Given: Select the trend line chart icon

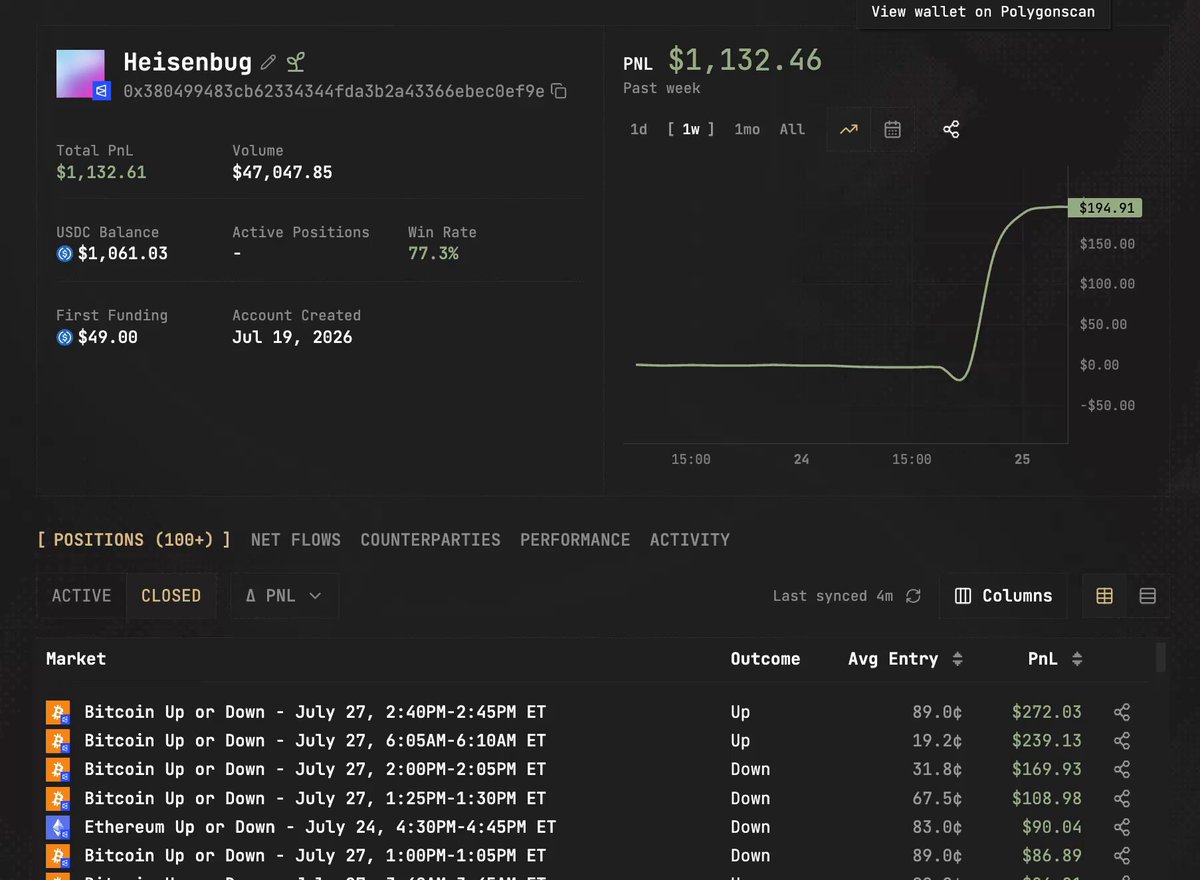Looking at the screenshot, I should (848, 129).
